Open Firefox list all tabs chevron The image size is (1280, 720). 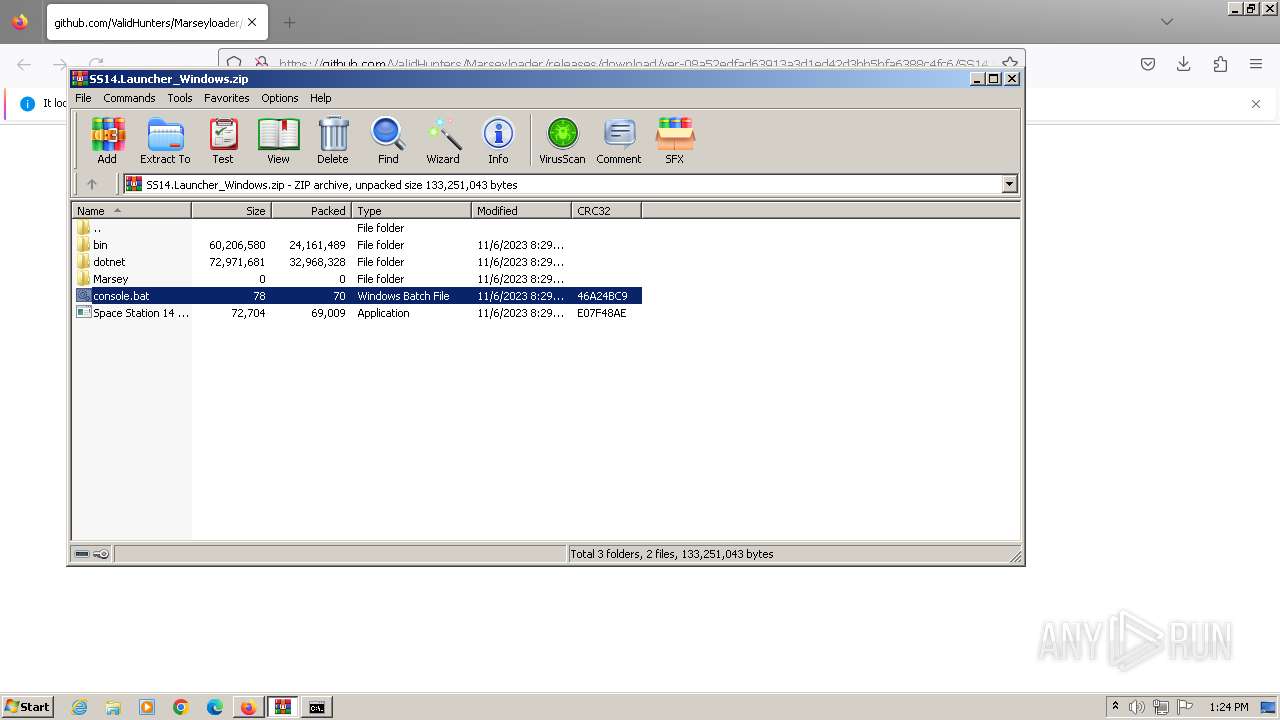(x=1167, y=22)
